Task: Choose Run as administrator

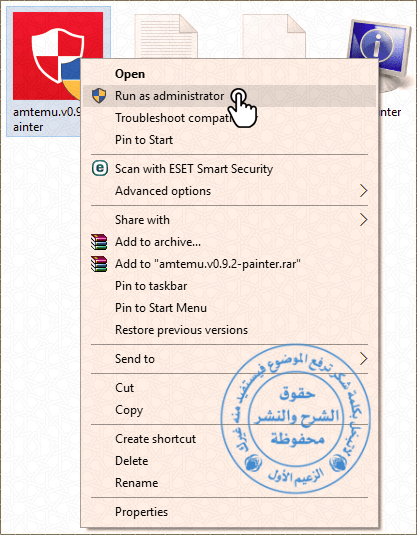Action: 229,96
